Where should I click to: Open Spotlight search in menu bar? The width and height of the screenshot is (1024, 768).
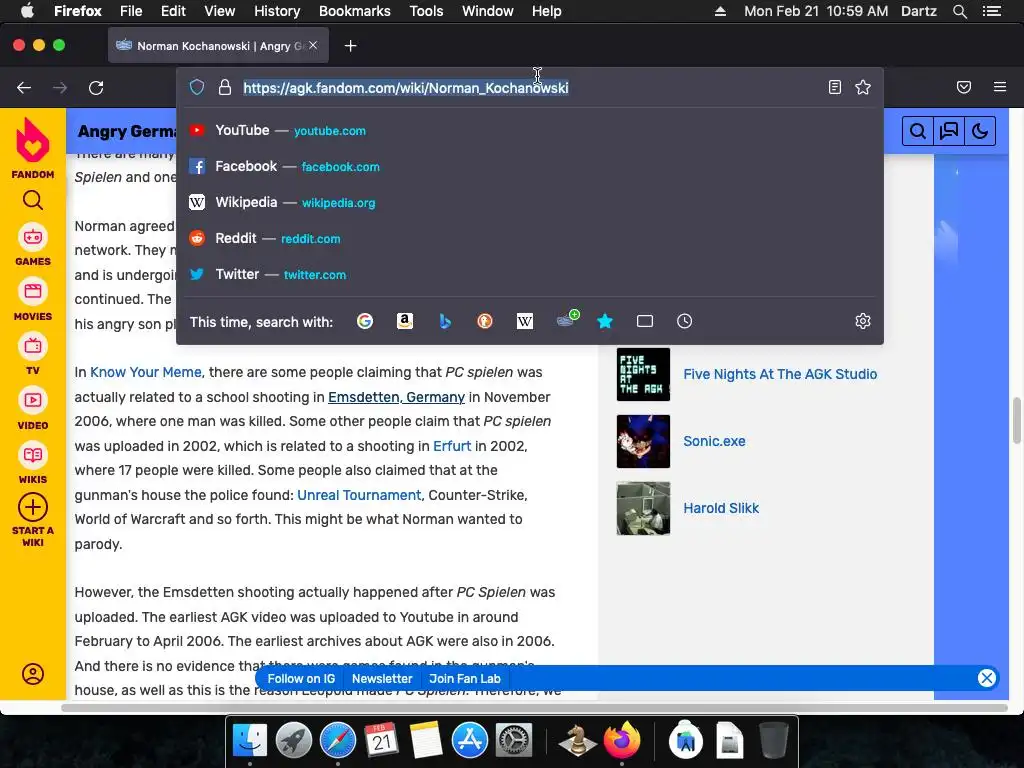(960, 11)
